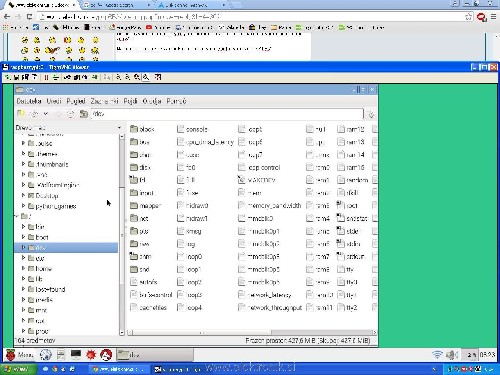The width and height of the screenshot is (500, 375).
Task: Expand the home folder in tree
Action: coord(23,268)
